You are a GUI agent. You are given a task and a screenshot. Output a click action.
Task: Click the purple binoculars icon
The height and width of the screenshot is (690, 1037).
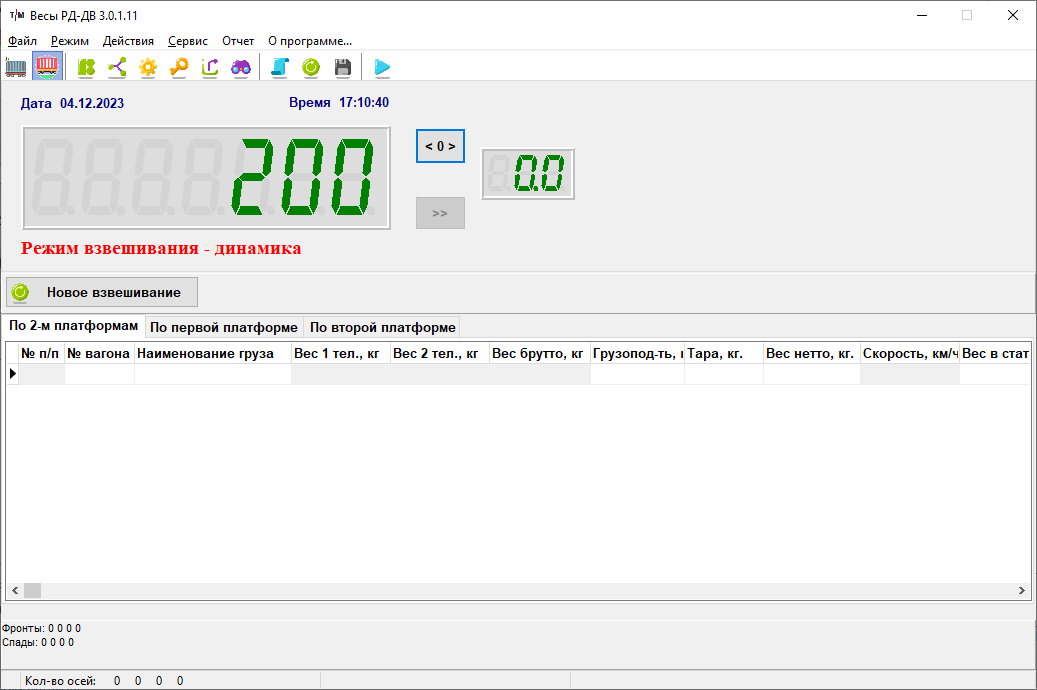pos(241,67)
